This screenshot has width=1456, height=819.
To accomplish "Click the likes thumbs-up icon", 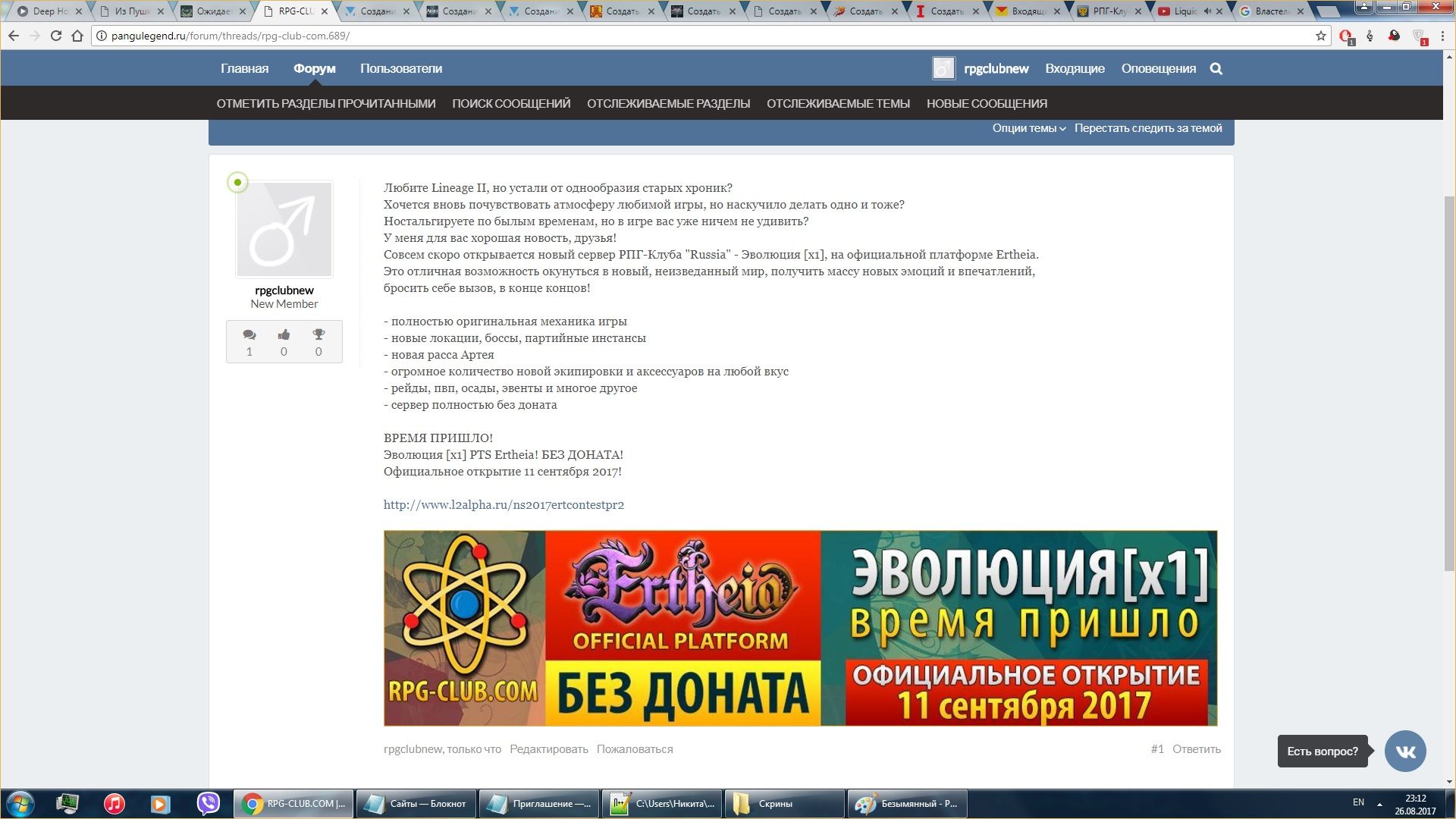I will tap(284, 334).
